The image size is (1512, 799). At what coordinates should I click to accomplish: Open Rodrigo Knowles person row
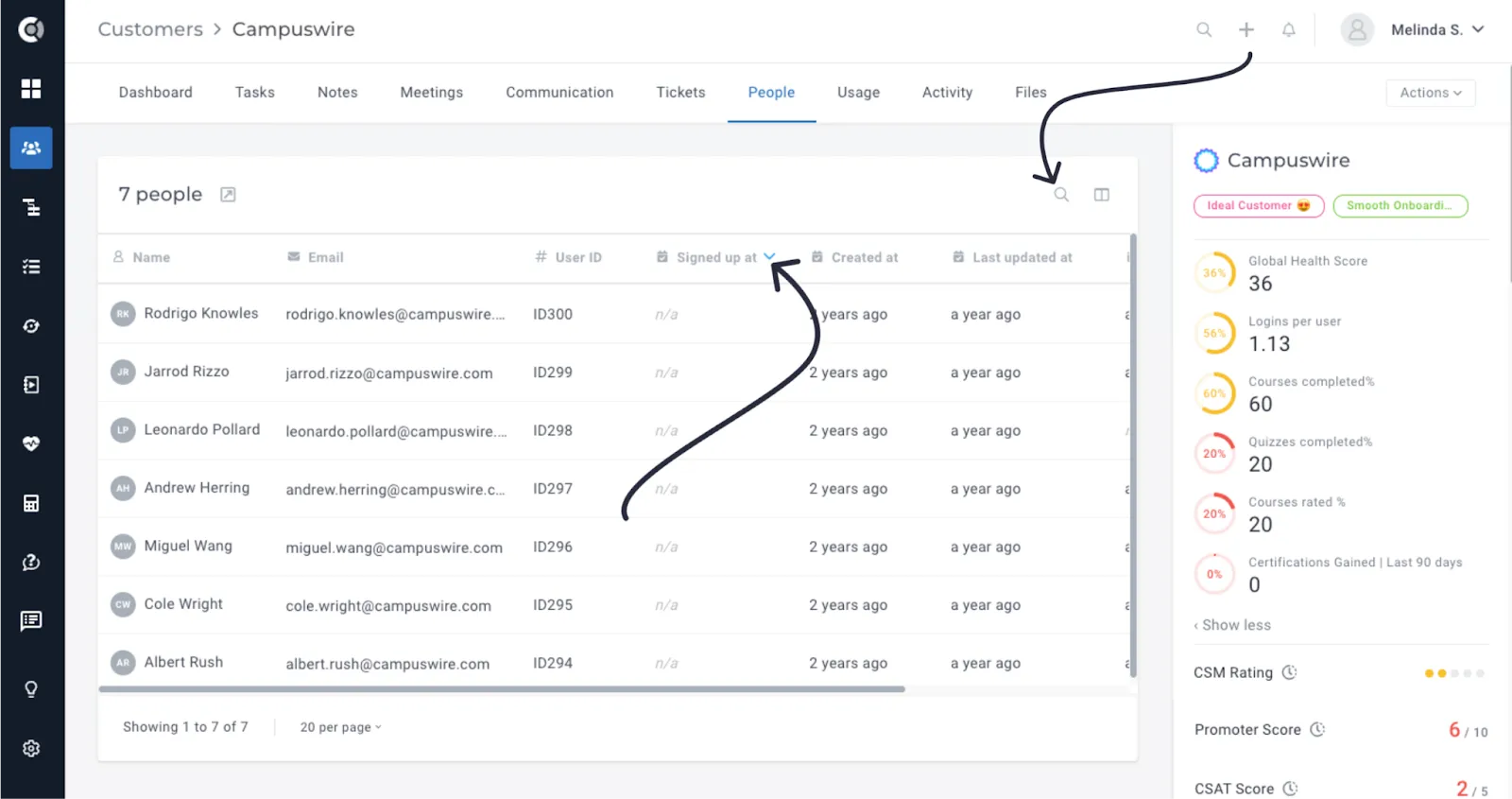coord(614,314)
